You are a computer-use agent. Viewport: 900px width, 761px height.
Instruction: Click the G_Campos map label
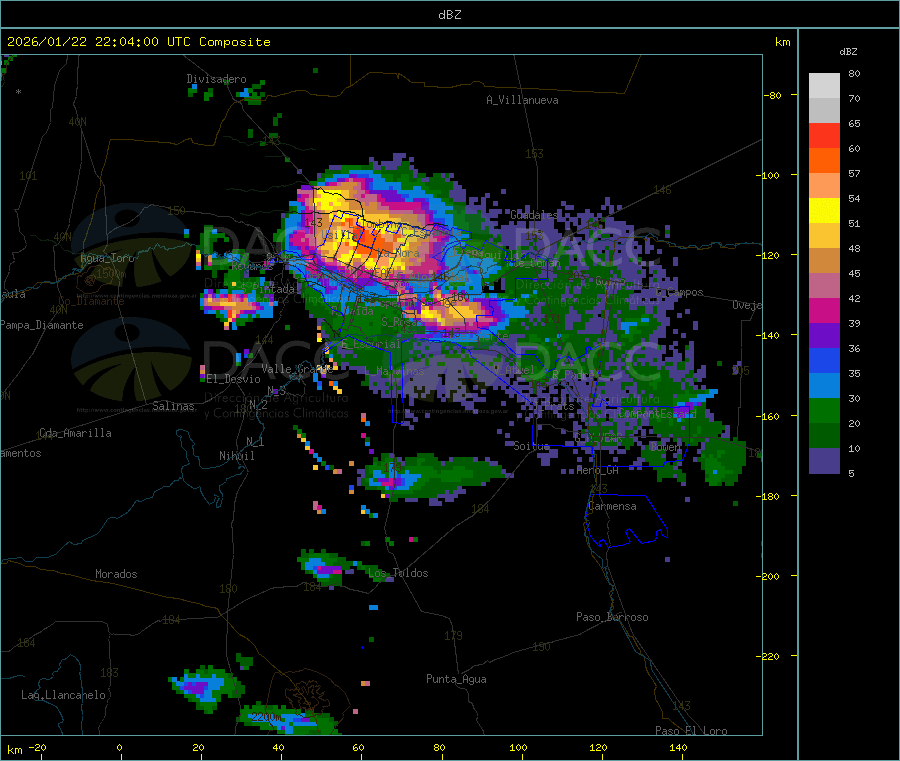[680, 292]
